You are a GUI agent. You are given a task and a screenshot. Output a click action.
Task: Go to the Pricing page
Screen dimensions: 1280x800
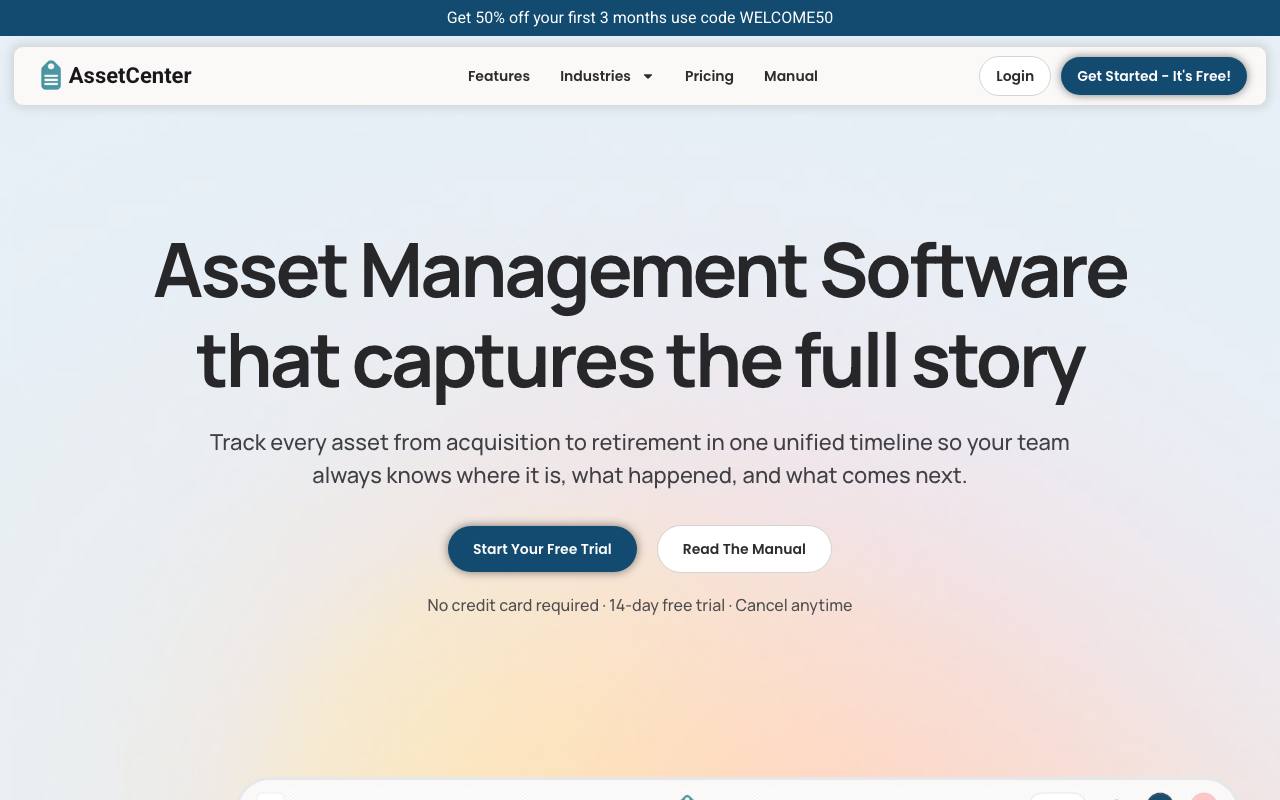click(709, 76)
